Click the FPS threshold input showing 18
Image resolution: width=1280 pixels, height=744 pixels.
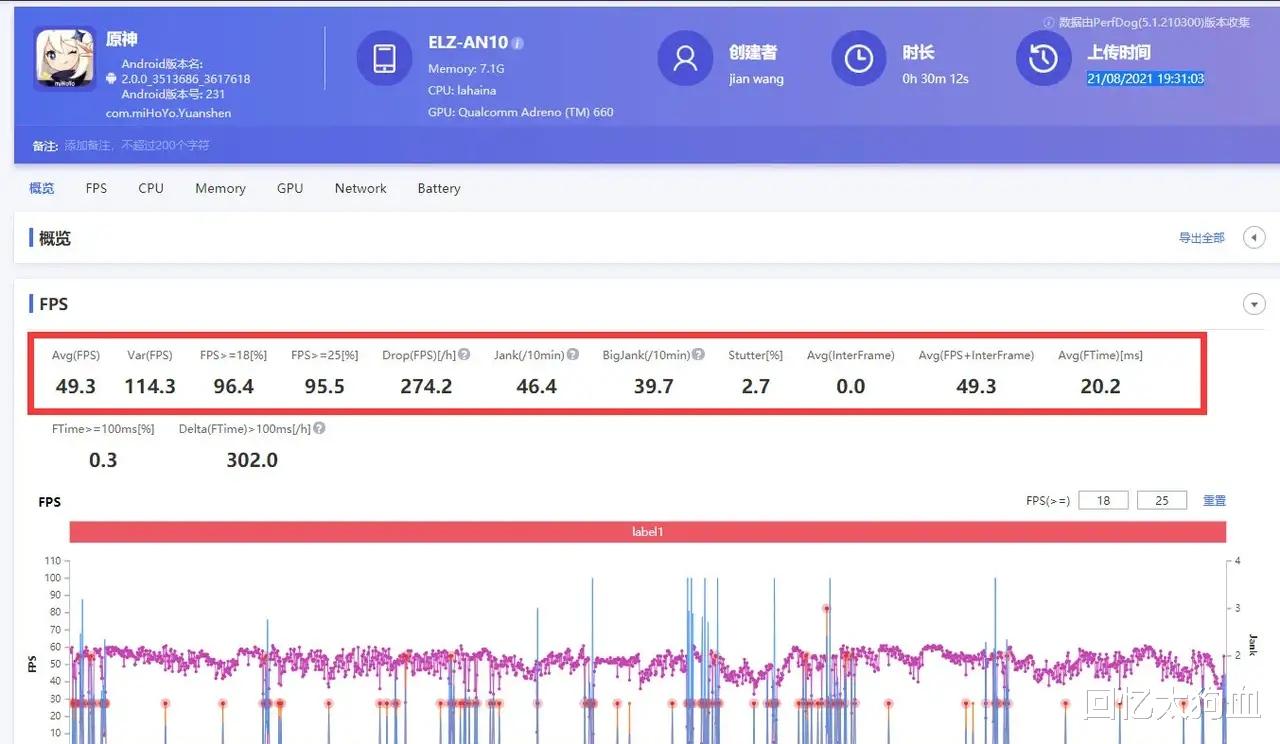coord(1103,499)
